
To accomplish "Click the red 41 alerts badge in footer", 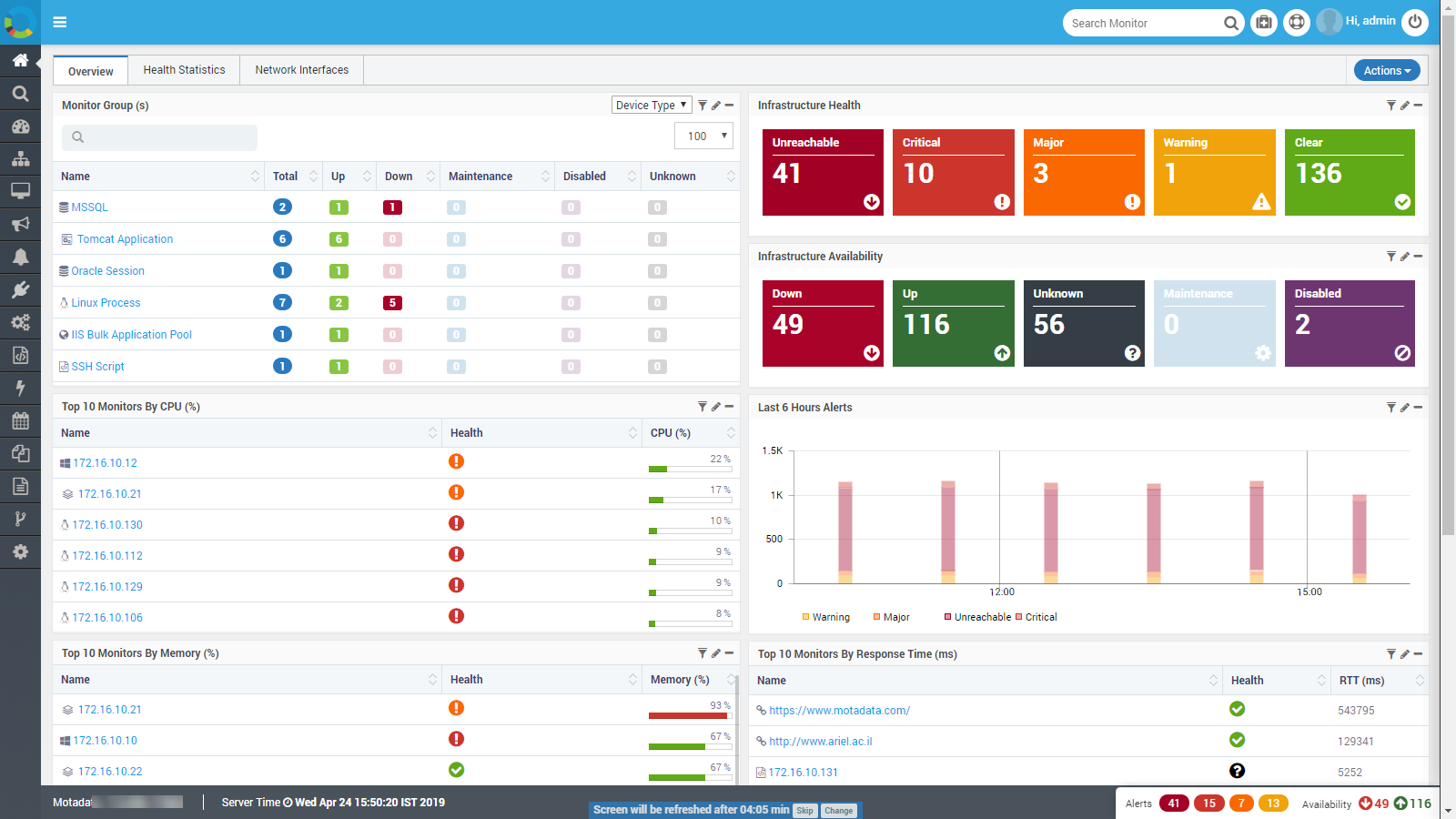I will [1174, 804].
